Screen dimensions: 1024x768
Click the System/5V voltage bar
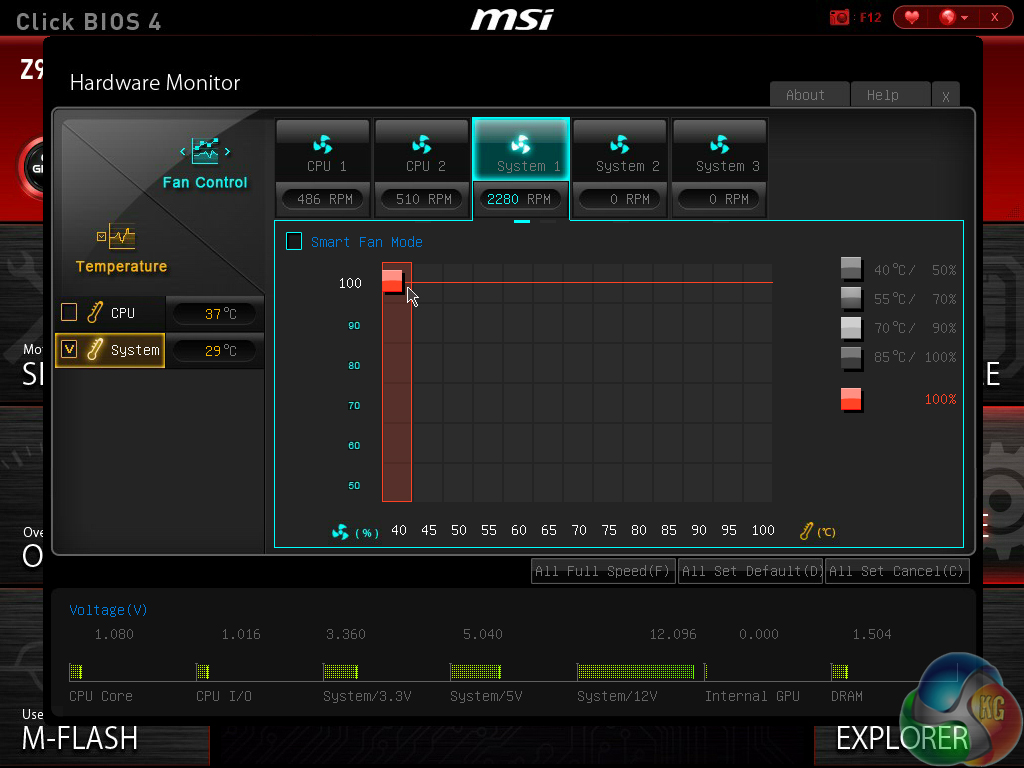click(475, 671)
